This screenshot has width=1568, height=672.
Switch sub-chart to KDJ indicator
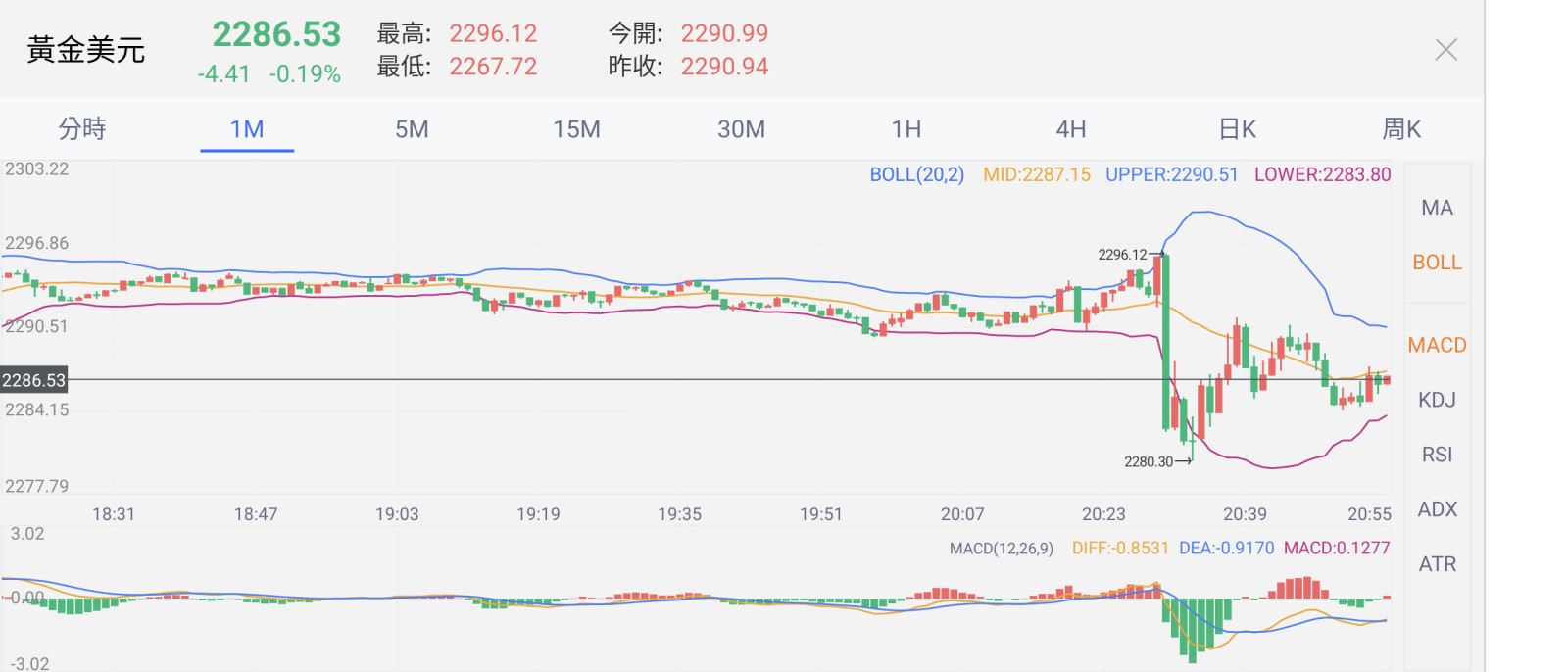point(1437,400)
